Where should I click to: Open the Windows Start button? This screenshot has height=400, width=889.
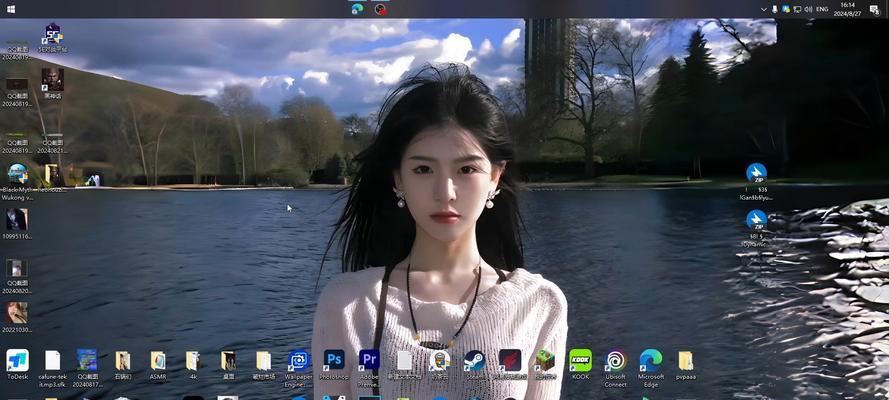point(10,9)
